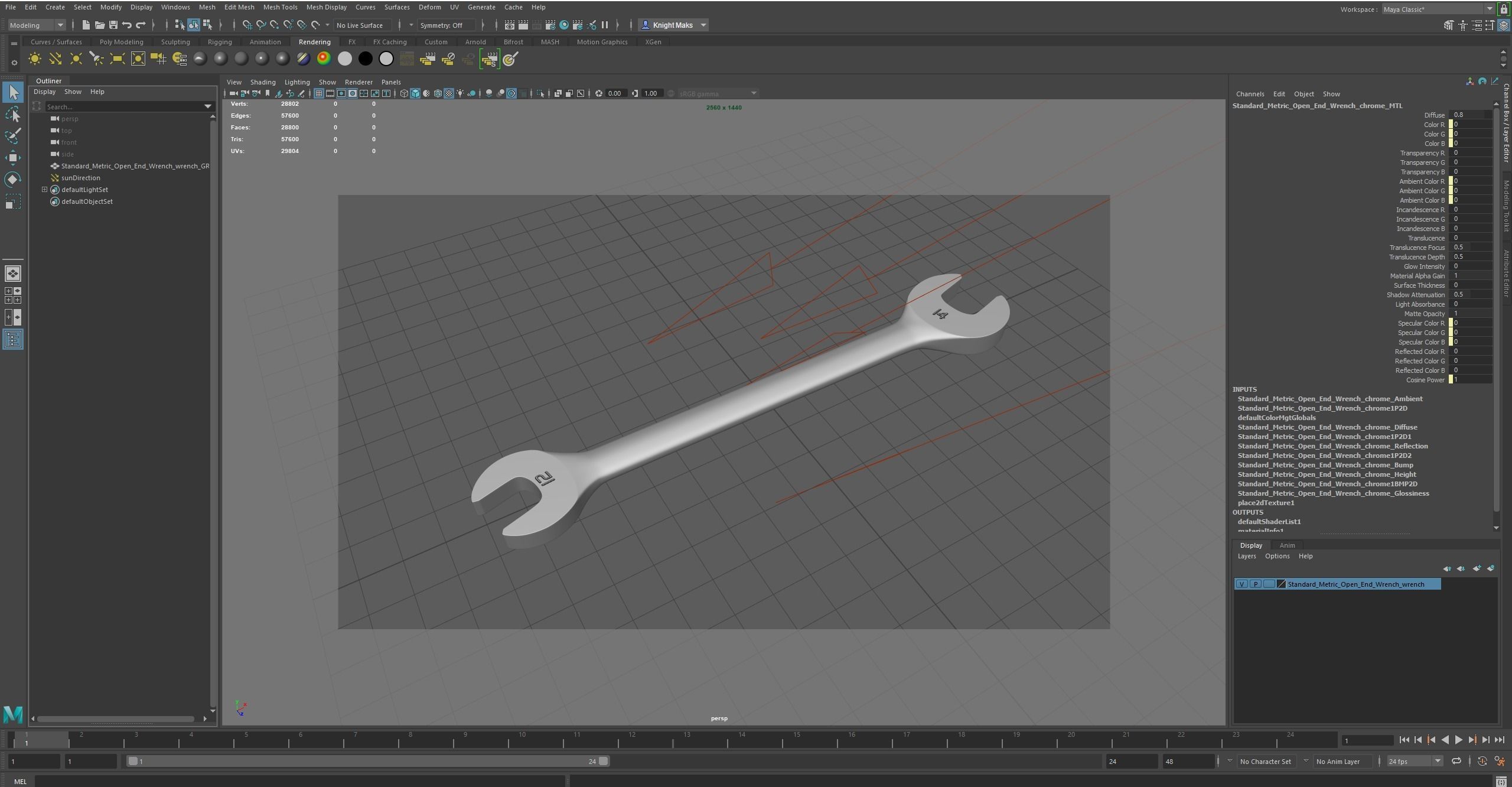The height and width of the screenshot is (787, 1512).
Task: Open Render View clapperboard icon in status line
Action: (509, 25)
